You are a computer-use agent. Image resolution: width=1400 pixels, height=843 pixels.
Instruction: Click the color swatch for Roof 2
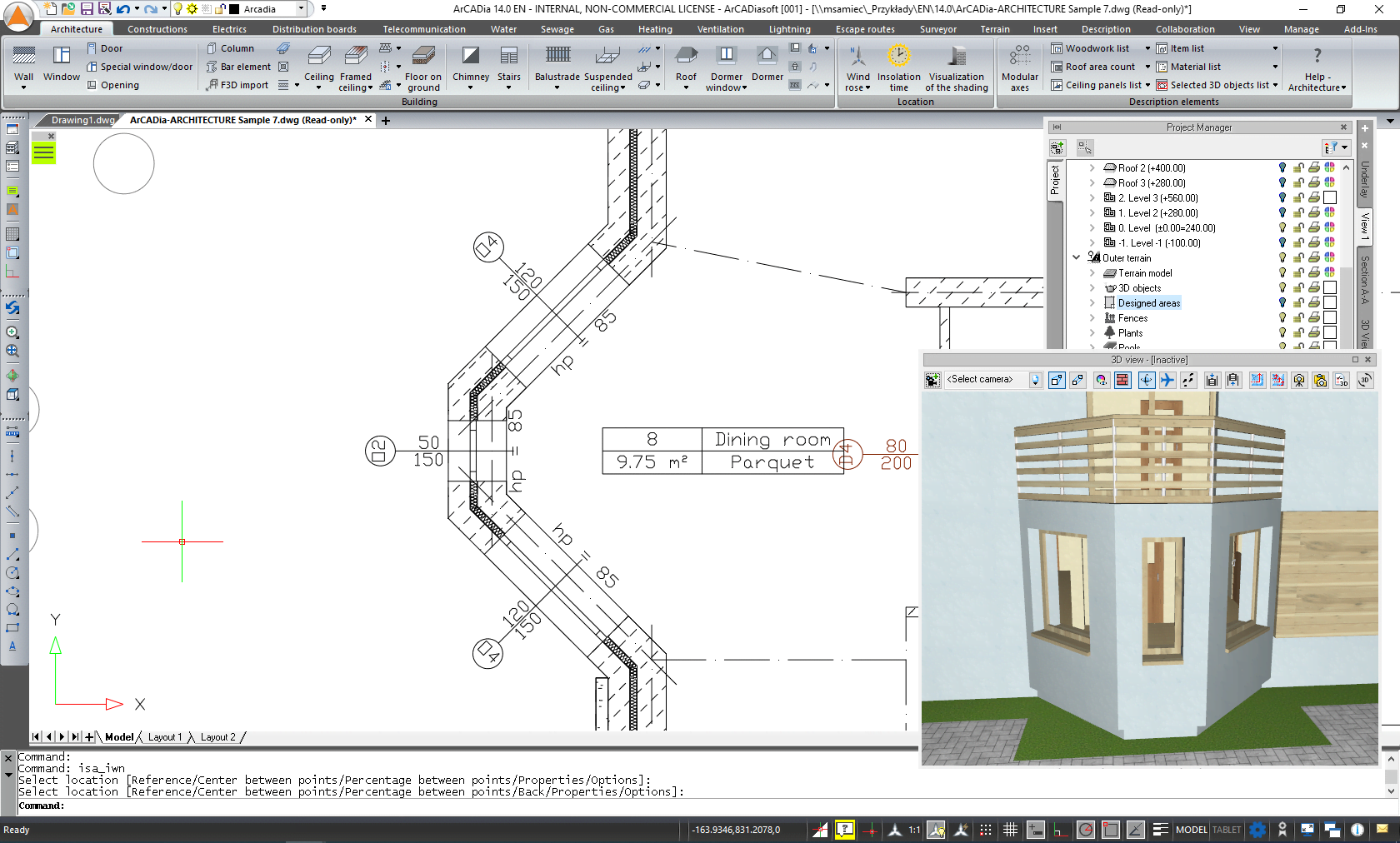click(x=1330, y=167)
